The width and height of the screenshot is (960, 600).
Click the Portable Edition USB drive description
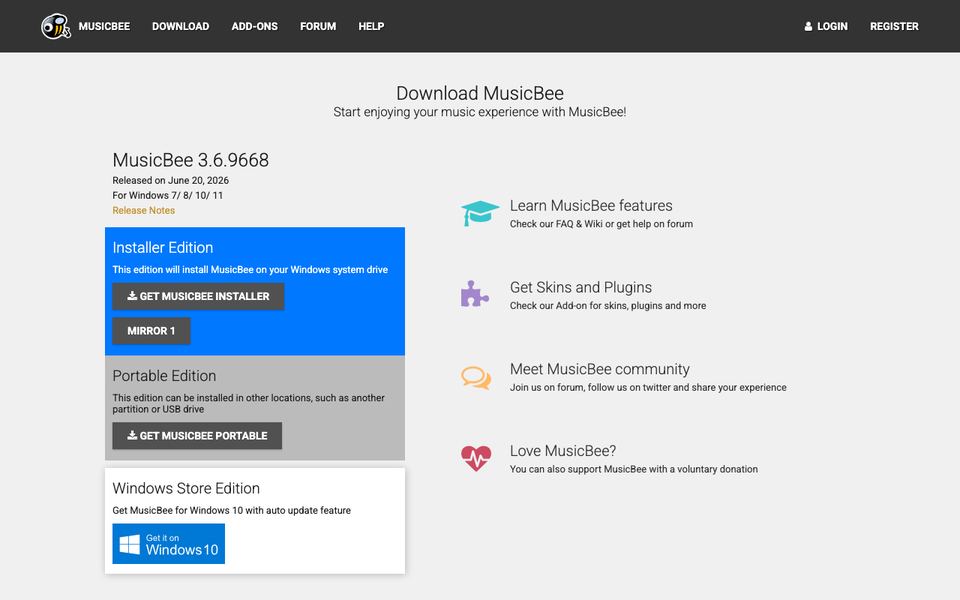[x=249, y=403]
